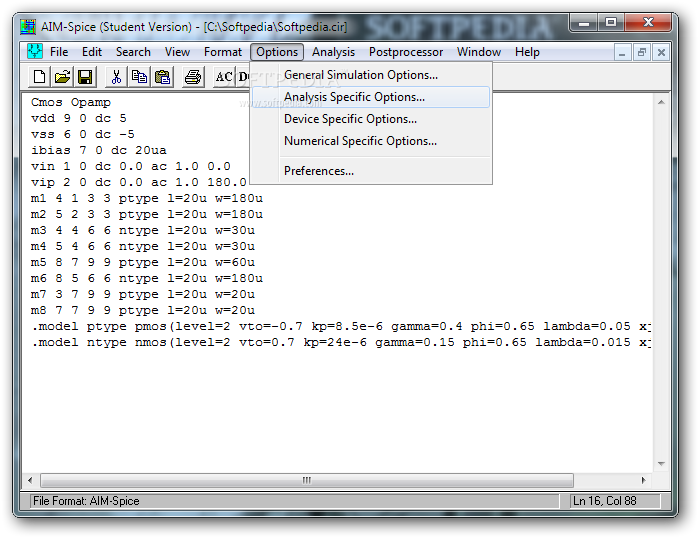Open the Analysis menu
Screen dimensions: 699x538
(x=333, y=52)
